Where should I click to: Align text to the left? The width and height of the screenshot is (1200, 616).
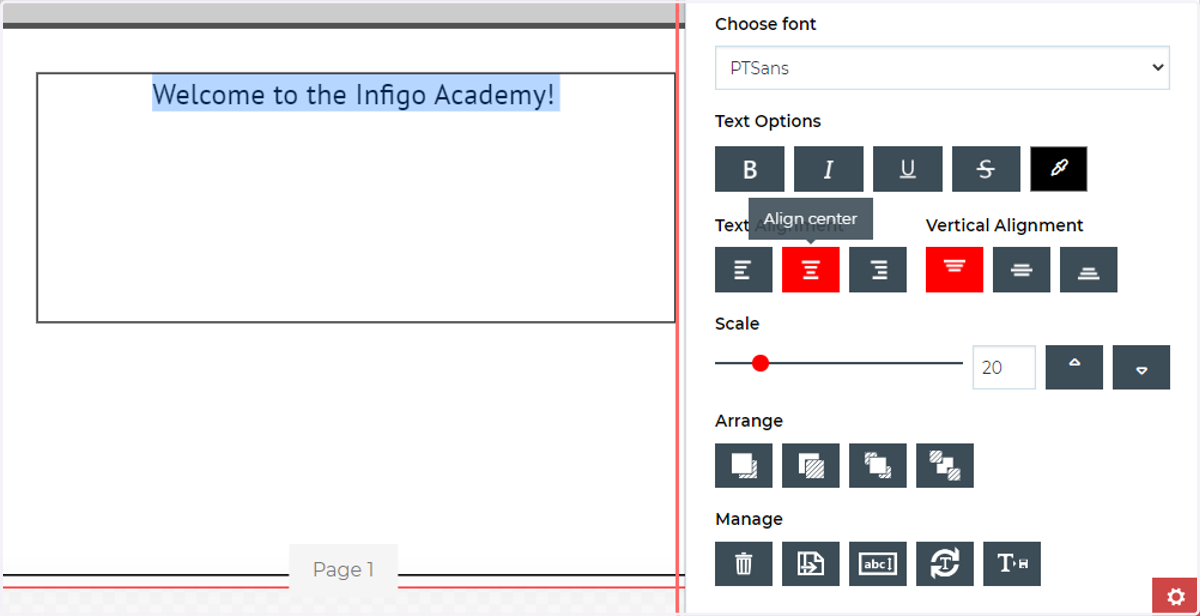coord(744,270)
